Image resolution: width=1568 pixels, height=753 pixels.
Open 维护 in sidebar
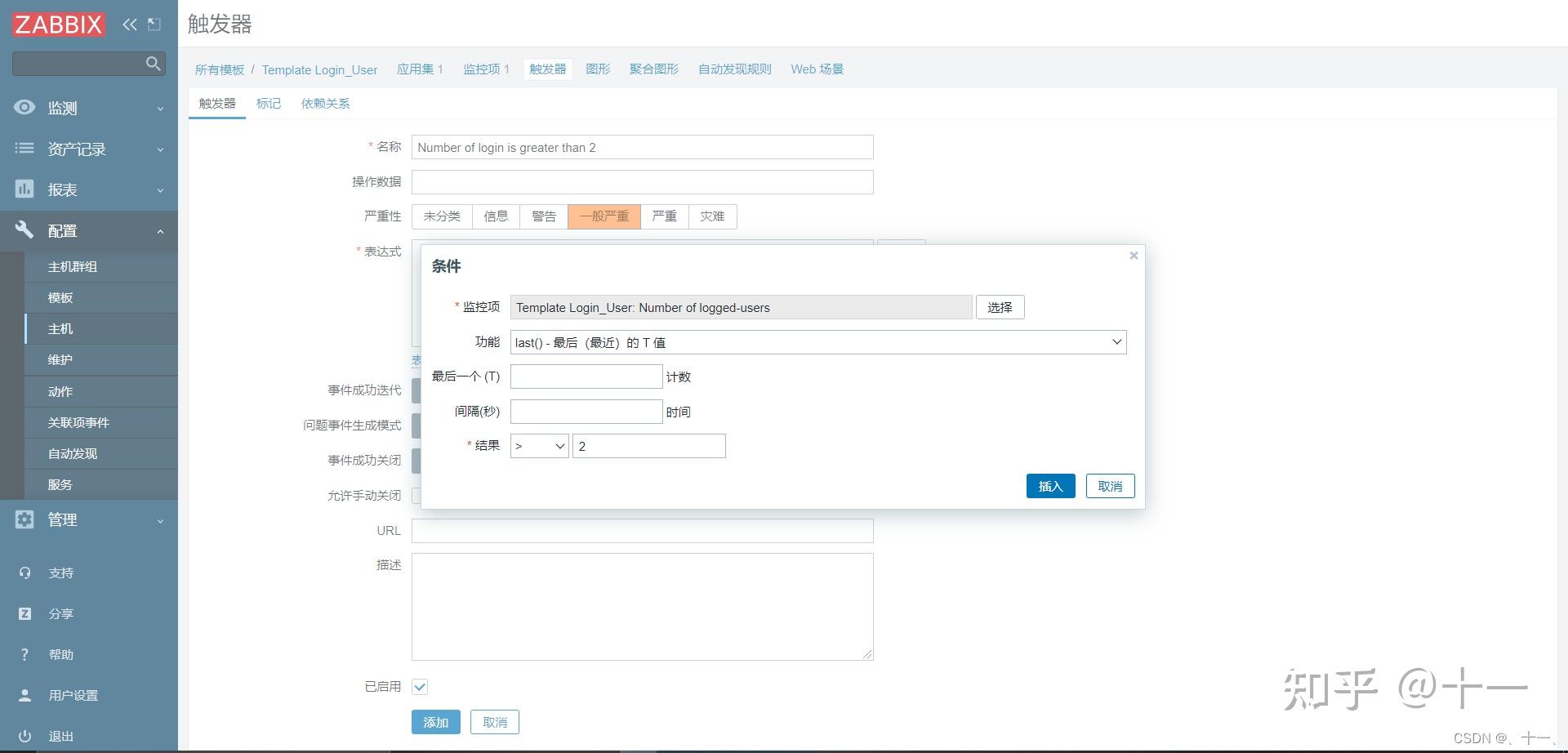coord(101,360)
